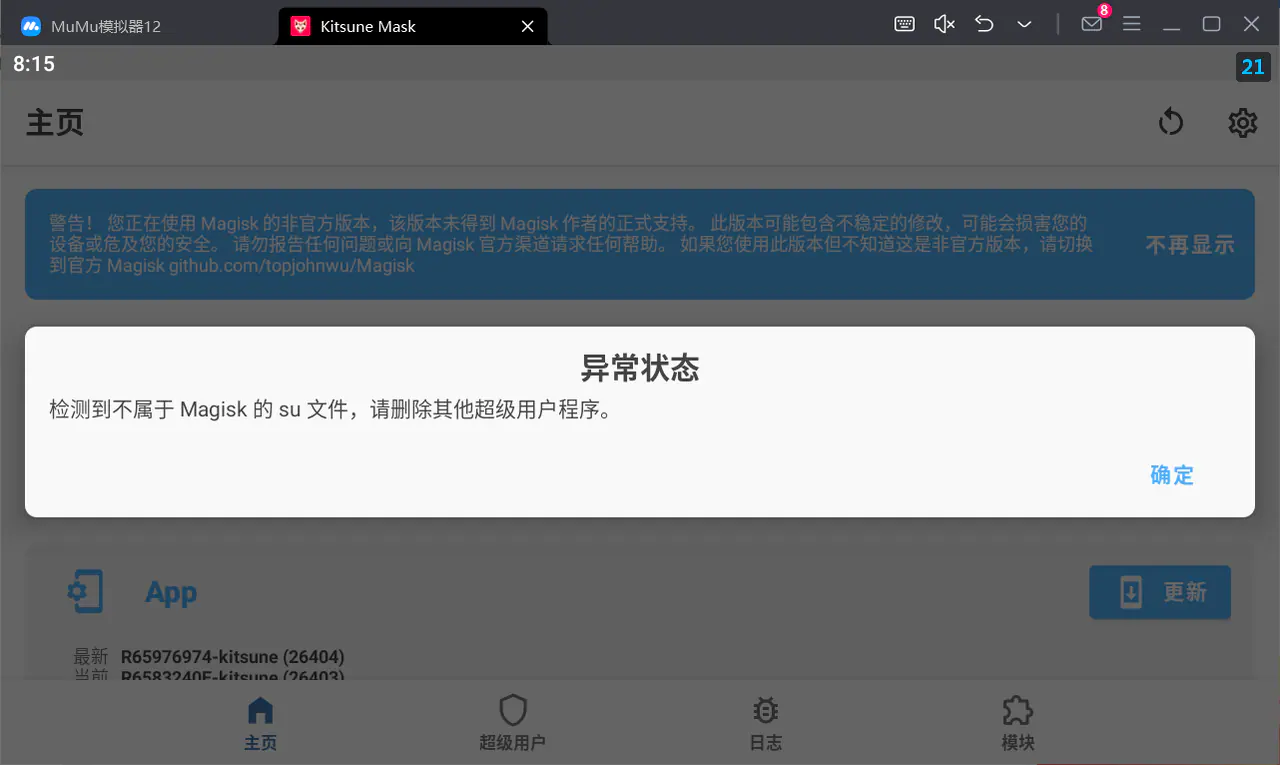
Task: Click the Kitsune Mask tab icon
Action: click(x=300, y=26)
